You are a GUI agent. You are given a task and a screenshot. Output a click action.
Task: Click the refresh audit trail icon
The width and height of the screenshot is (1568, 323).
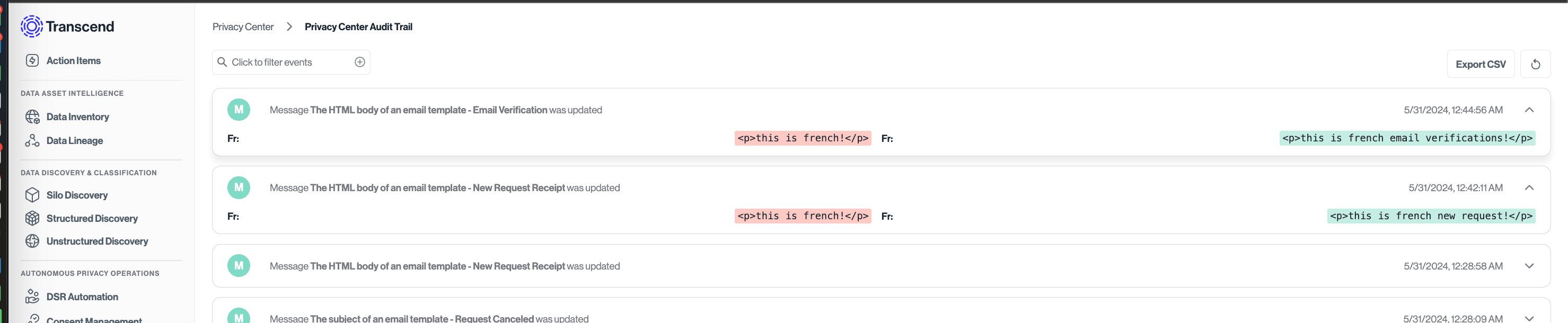pos(1535,65)
